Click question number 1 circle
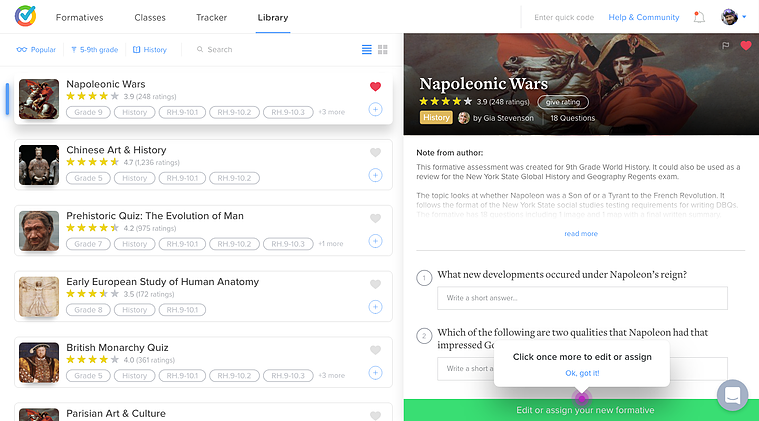Image resolution: width=759 pixels, height=421 pixels. click(424, 278)
